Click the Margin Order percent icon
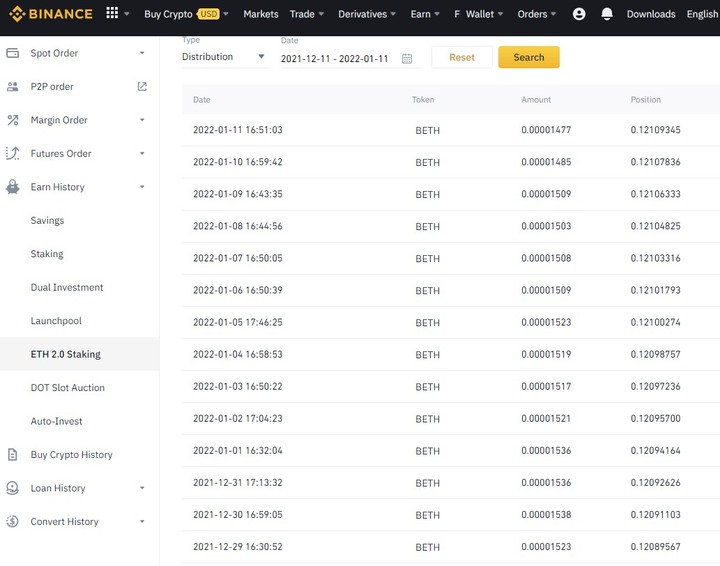Viewport: 720px width, 566px height. pyautogui.click(x=13, y=120)
